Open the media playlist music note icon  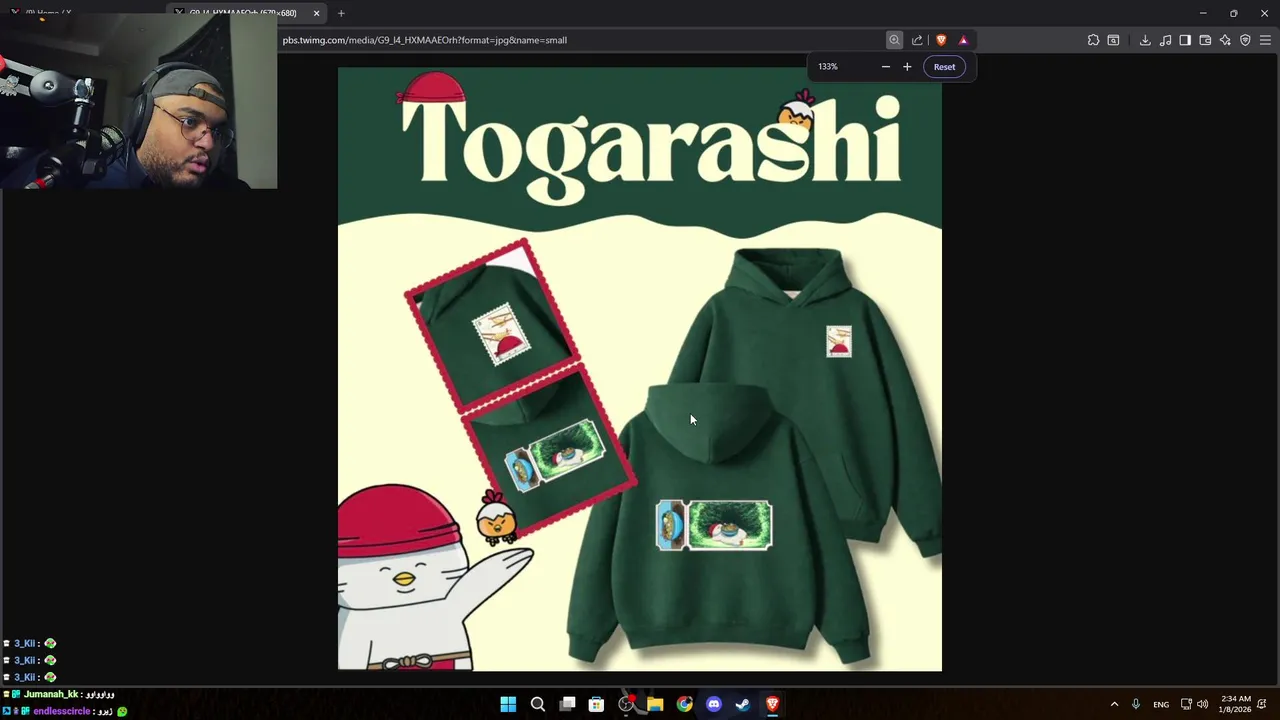coord(1165,40)
